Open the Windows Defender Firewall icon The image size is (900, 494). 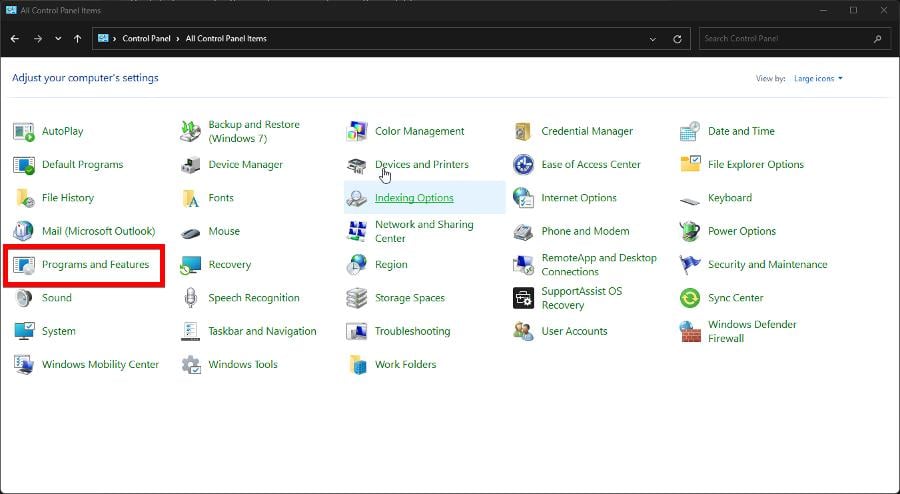click(689, 331)
